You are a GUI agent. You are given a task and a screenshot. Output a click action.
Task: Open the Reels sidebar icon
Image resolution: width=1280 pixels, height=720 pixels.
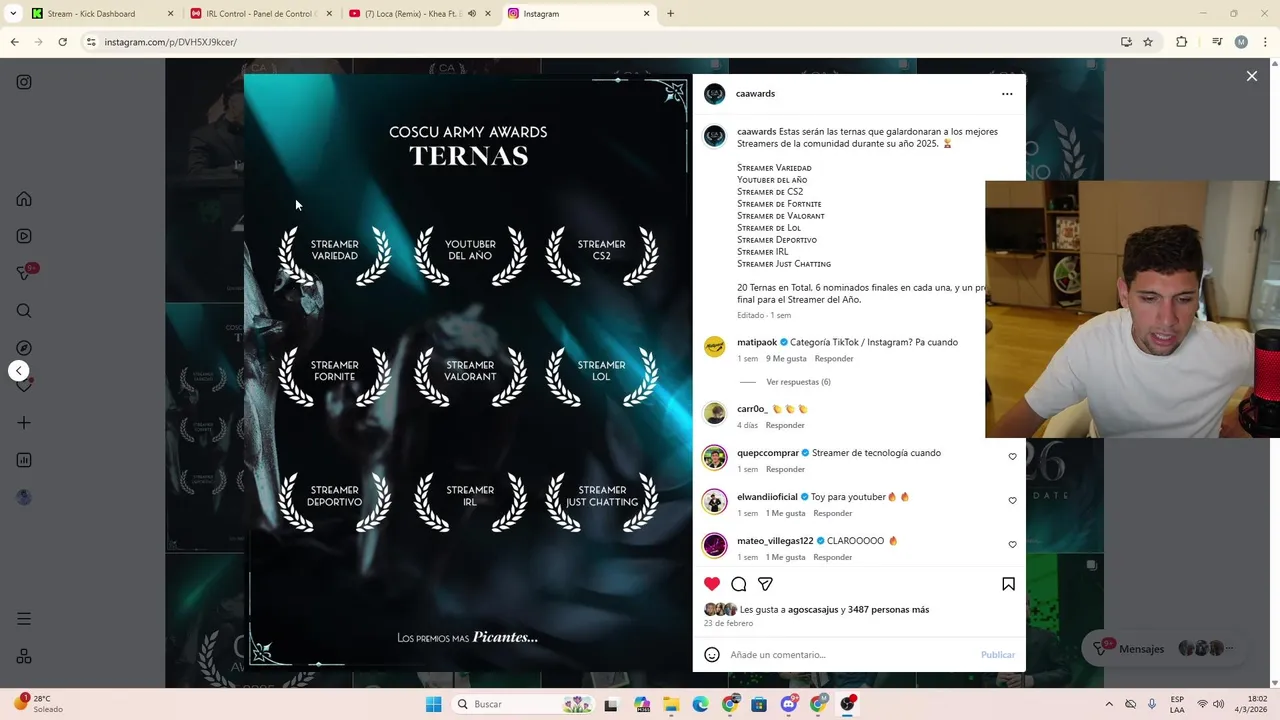(x=24, y=236)
